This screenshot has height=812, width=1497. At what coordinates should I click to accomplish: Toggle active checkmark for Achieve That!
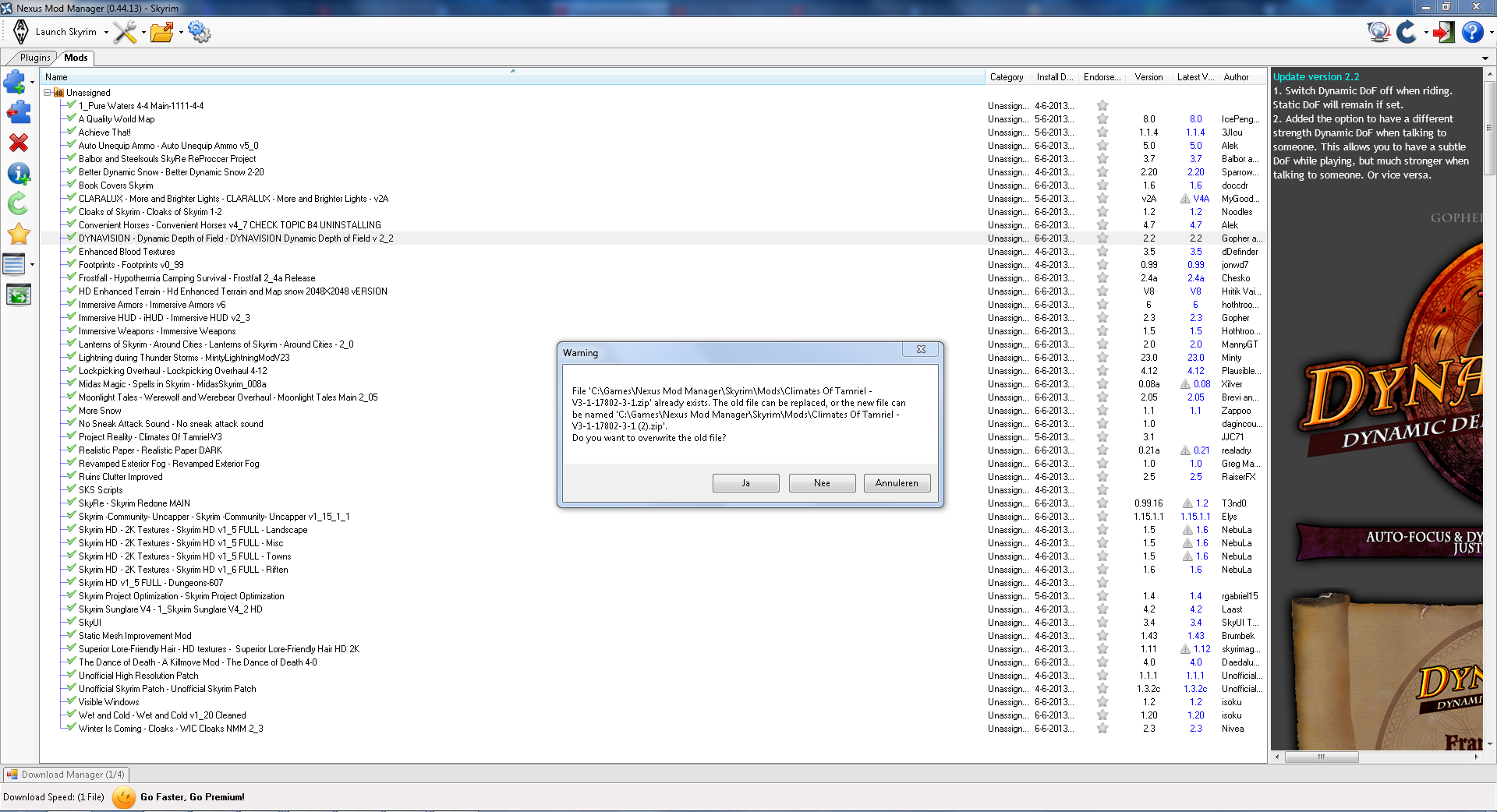point(72,132)
